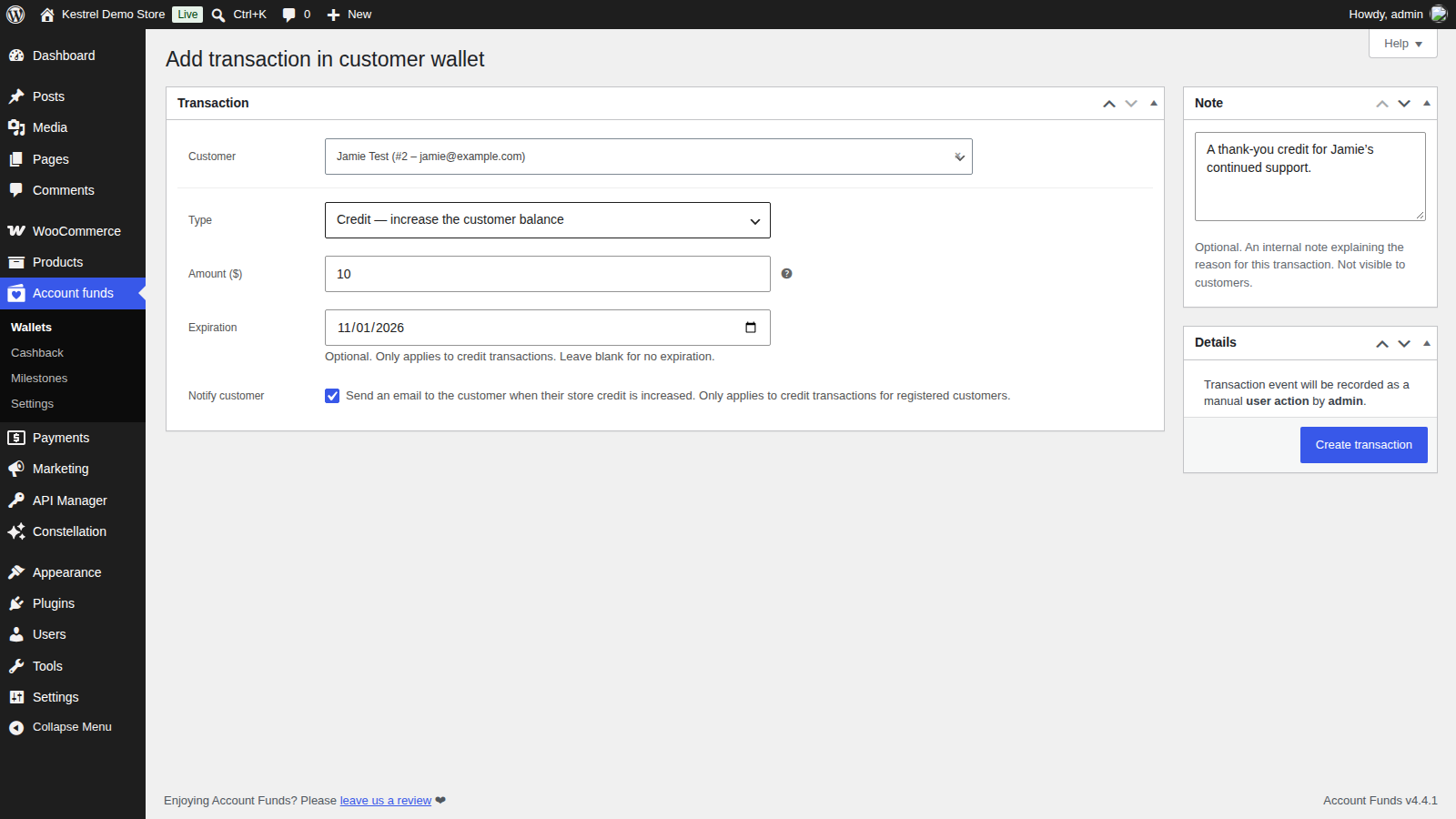The image size is (1456, 819).
Task: Click the Media icon in sidebar
Action: 16,127
